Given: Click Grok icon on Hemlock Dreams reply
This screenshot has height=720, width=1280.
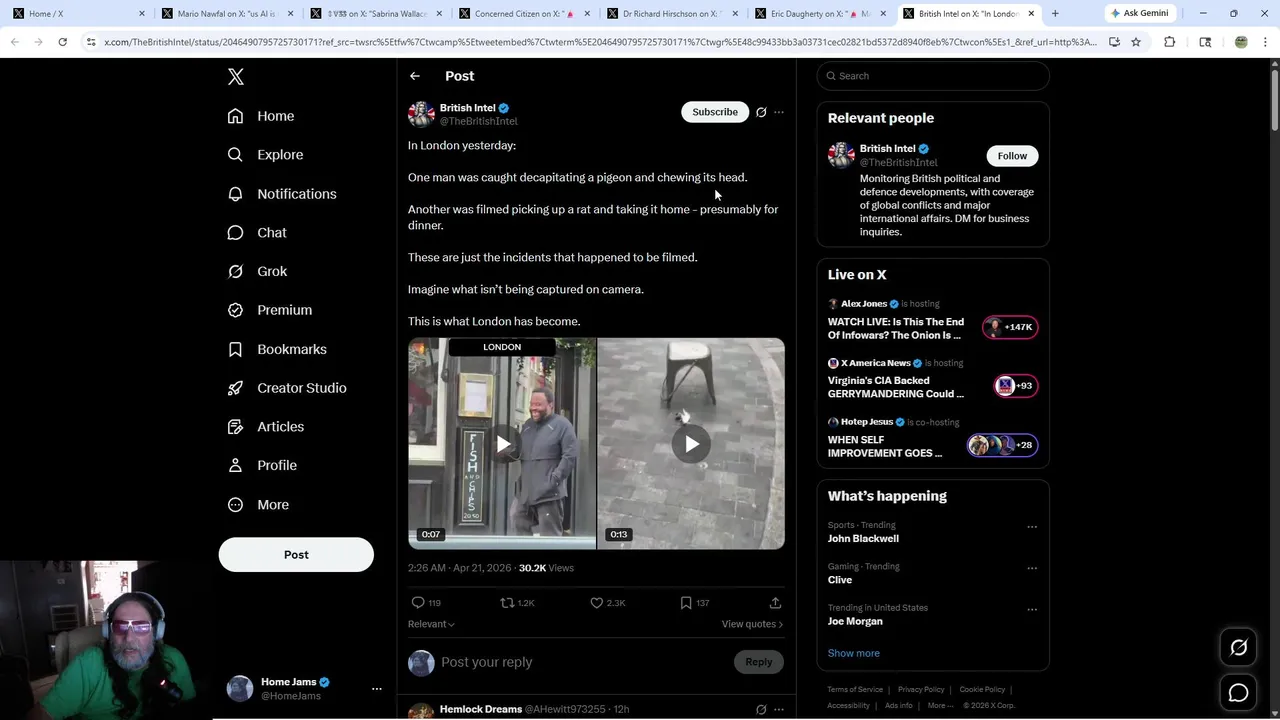Looking at the screenshot, I should (761, 710).
